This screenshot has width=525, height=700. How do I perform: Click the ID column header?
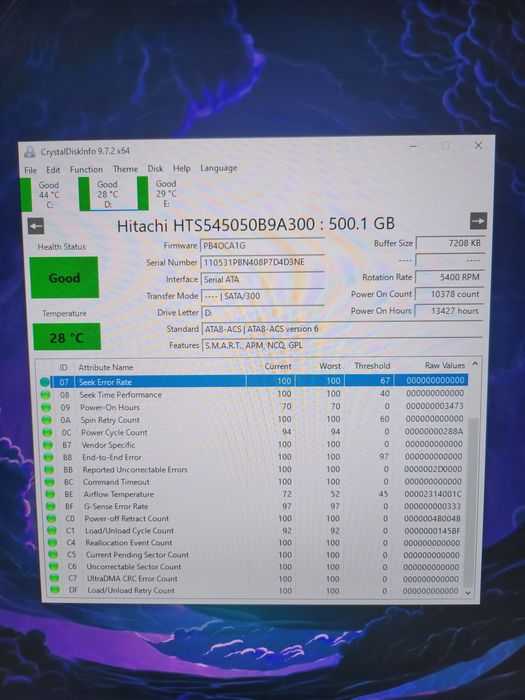tap(63, 367)
